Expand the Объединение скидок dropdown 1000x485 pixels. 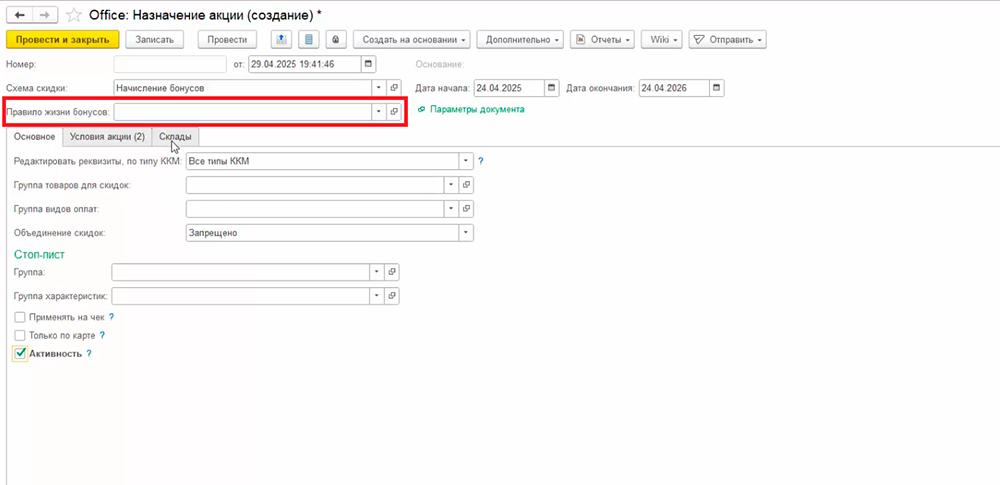tap(465, 232)
